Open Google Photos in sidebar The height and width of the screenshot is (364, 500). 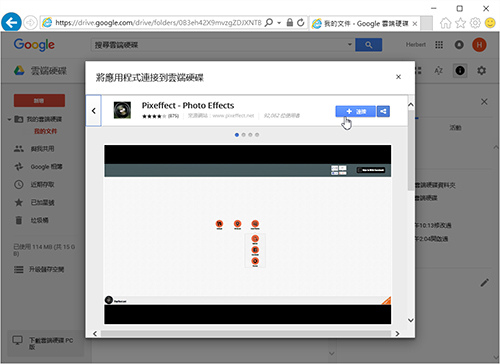[x=46, y=167]
